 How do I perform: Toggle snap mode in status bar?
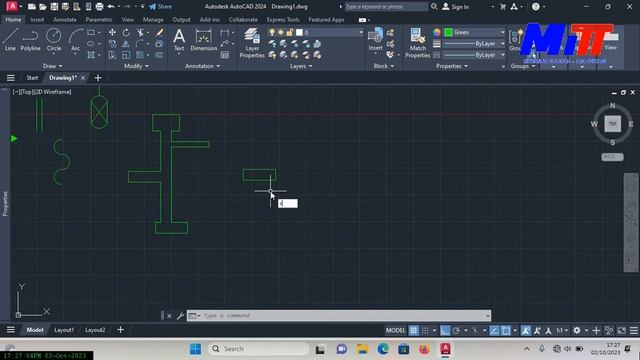click(x=425, y=330)
